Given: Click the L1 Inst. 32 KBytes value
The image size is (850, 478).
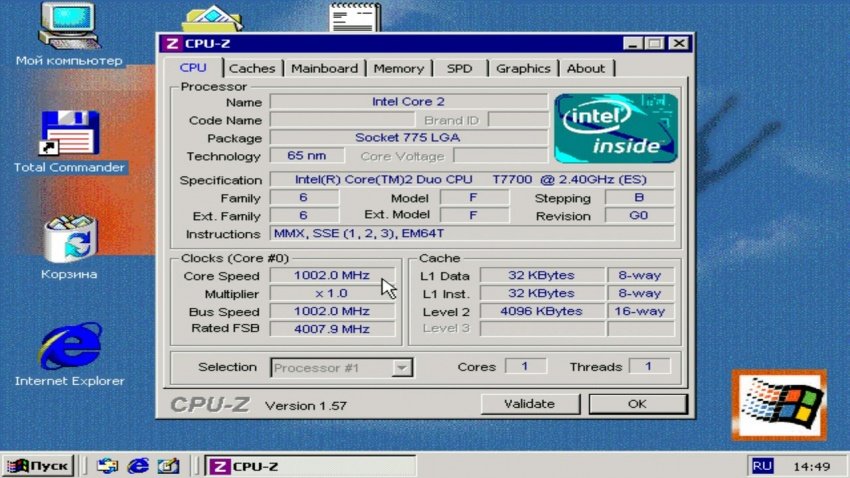Looking at the screenshot, I should click(542, 293).
